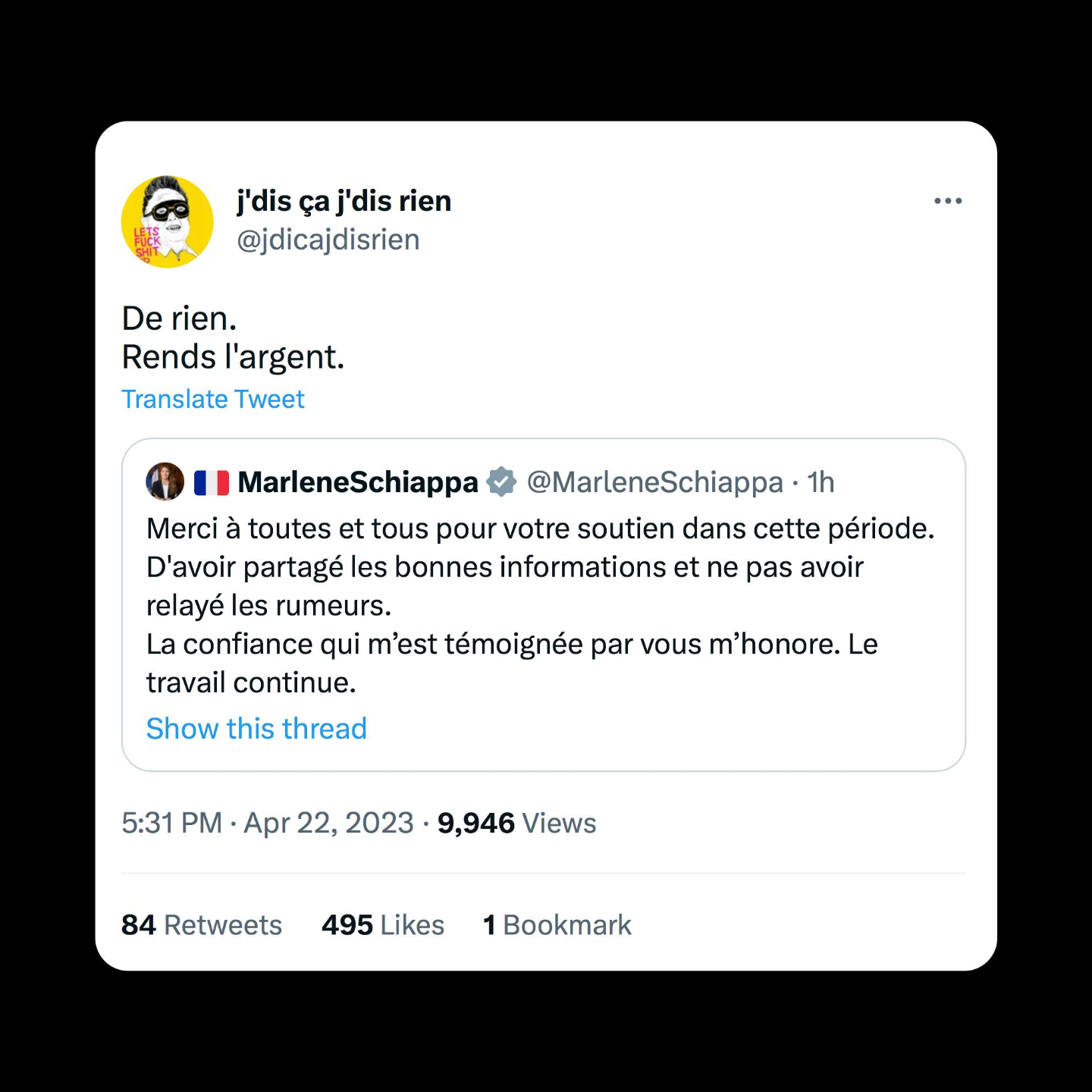This screenshot has height=1092, width=1092.
Task: Click Marlene Schiappa's small profile picture
Action: tap(165, 482)
